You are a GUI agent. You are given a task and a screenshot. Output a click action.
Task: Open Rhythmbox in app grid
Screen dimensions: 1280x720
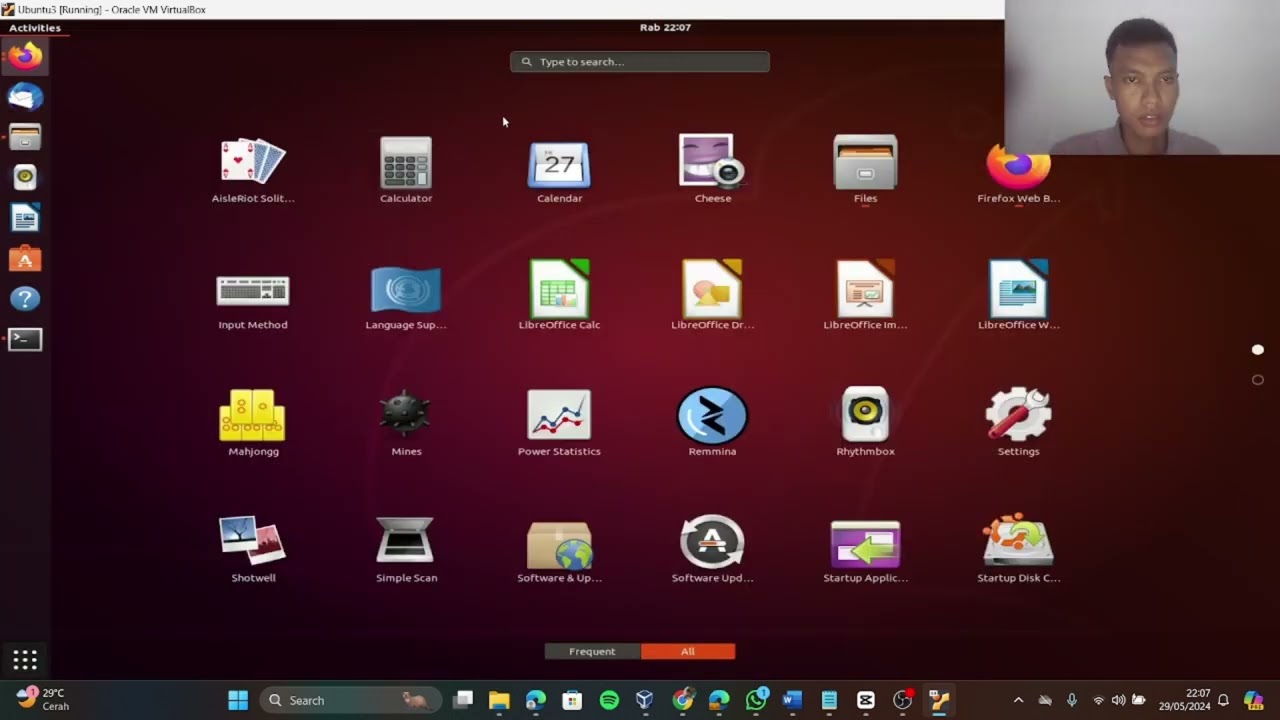(x=865, y=423)
